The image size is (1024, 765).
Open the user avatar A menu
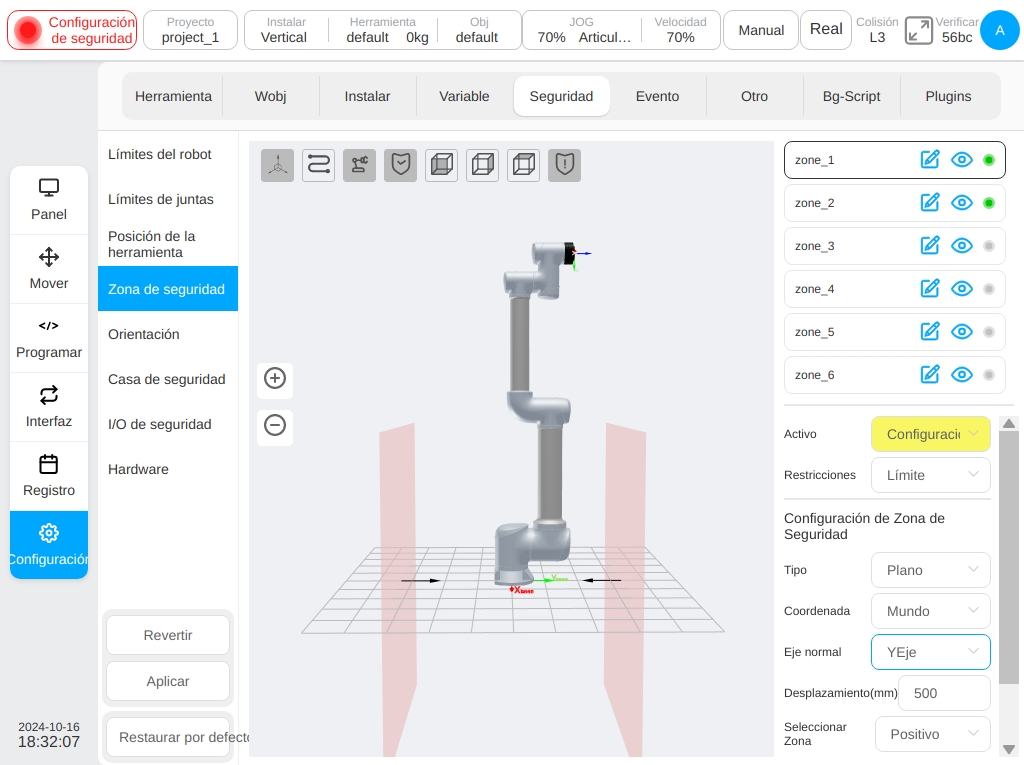999,30
